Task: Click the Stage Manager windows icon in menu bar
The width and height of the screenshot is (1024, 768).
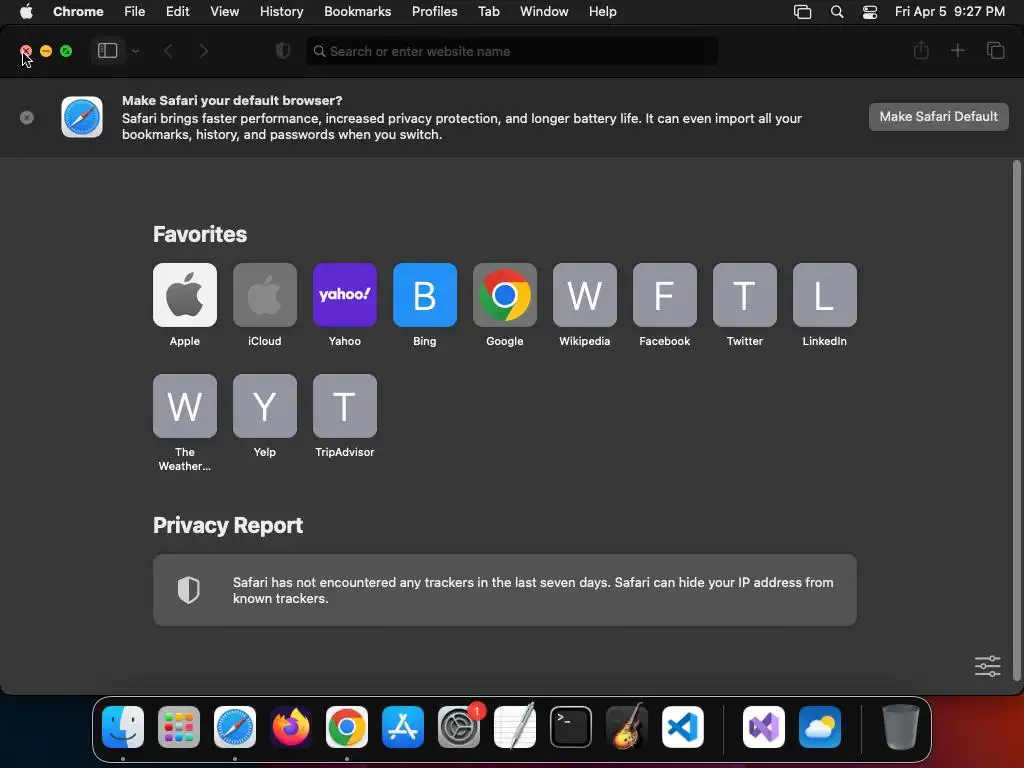Action: pyautogui.click(x=803, y=12)
